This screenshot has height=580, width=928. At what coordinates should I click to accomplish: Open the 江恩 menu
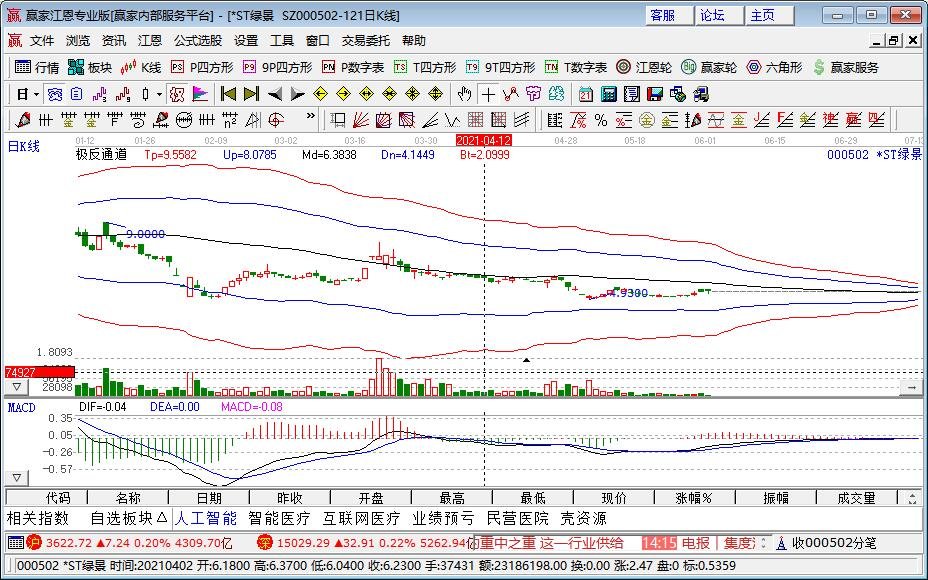(149, 41)
